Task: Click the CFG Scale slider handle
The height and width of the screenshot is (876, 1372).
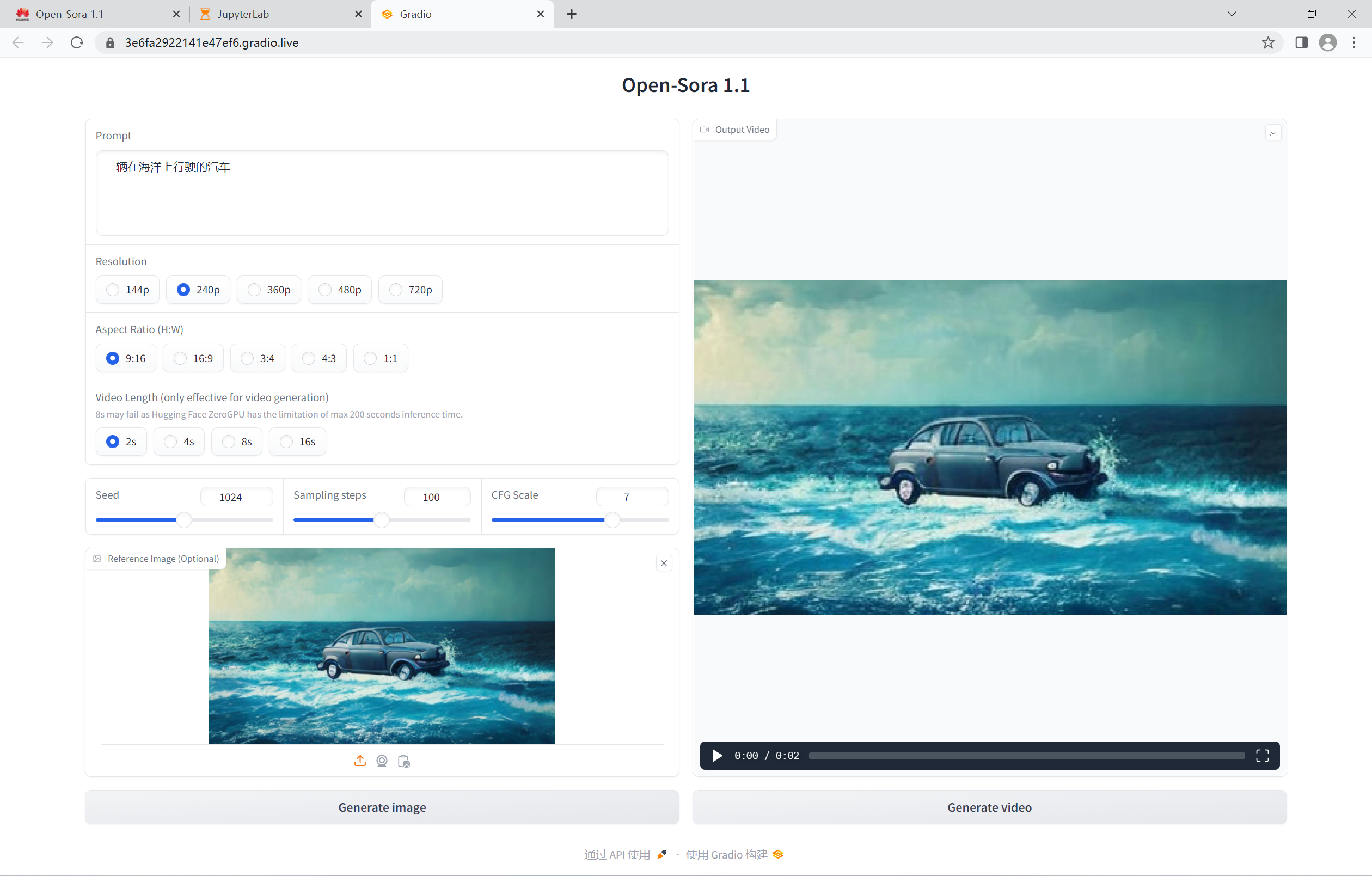Action: click(612, 520)
